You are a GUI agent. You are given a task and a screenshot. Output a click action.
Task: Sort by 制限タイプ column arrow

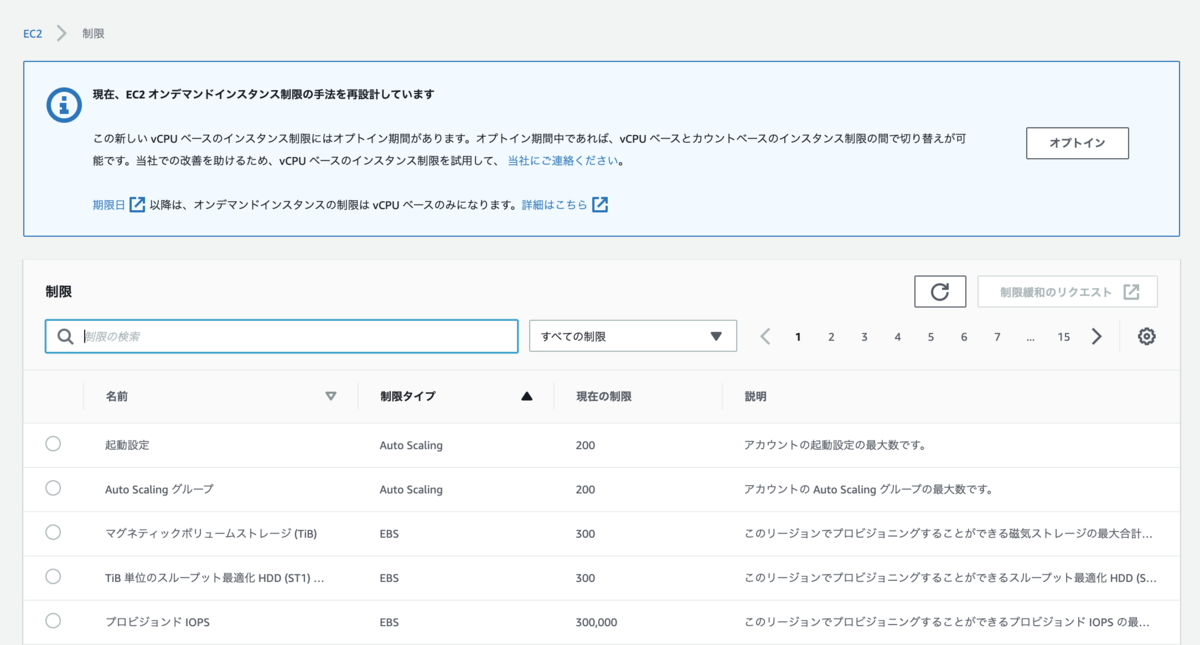tap(527, 397)
